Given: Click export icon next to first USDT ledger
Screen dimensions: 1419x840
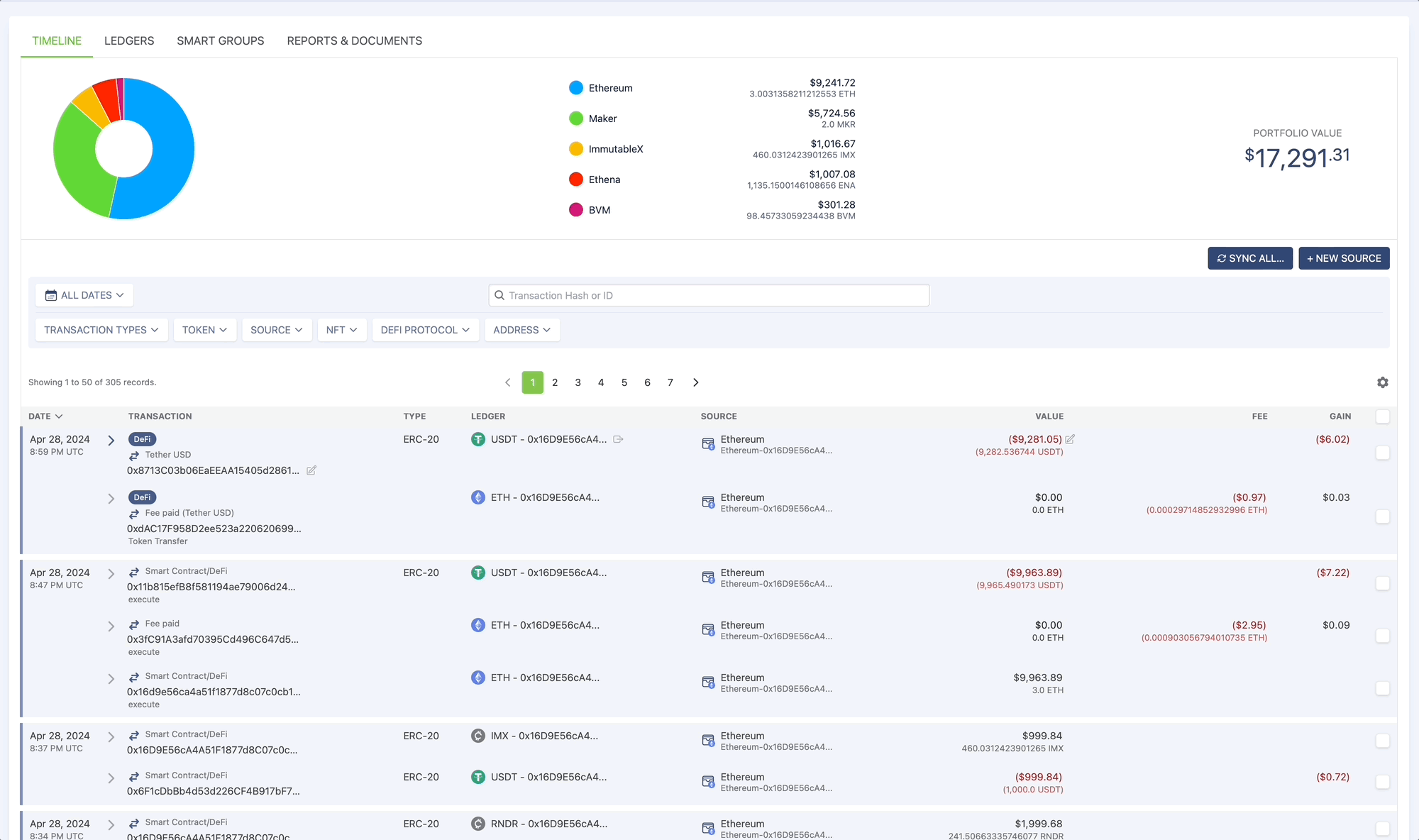Looking at the screenshot, I should pos(618,439).
